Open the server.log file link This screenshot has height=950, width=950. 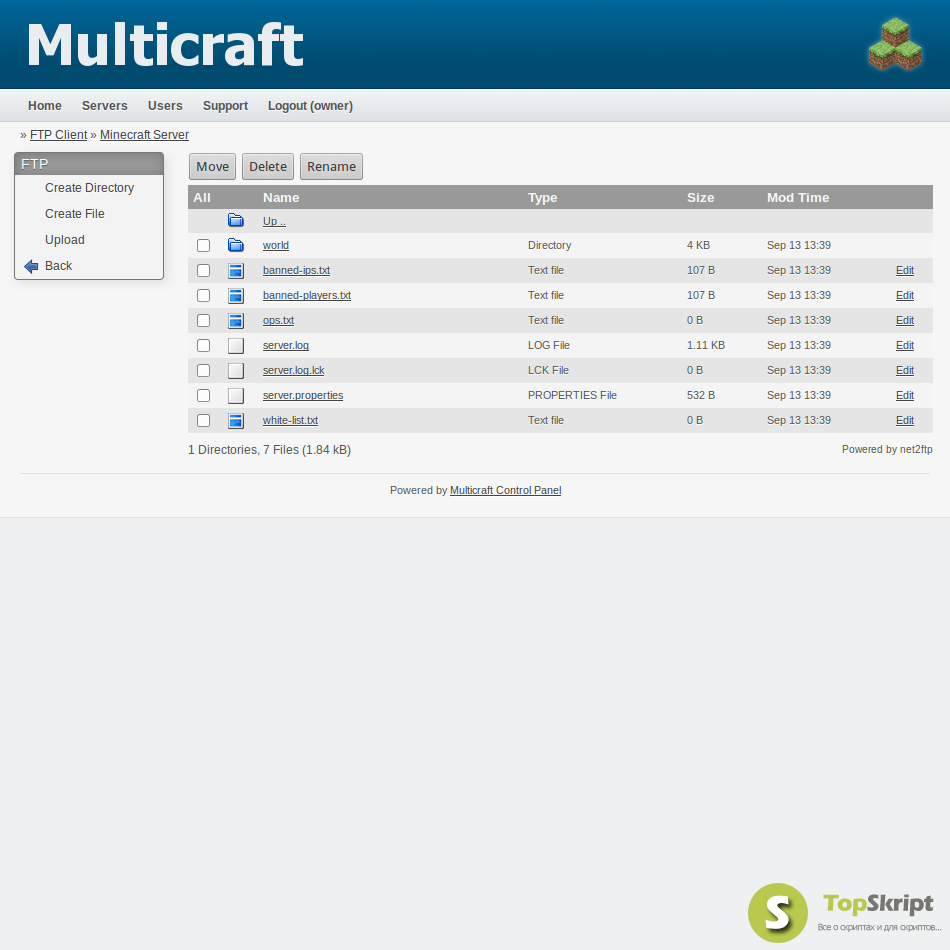click(x=286, y=345)
